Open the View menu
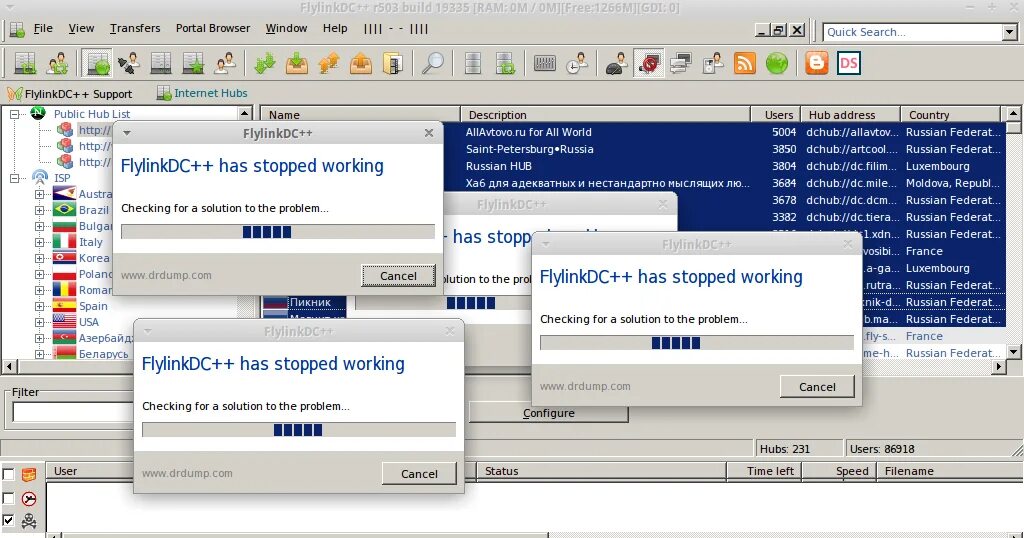 (x=82, y=28)
